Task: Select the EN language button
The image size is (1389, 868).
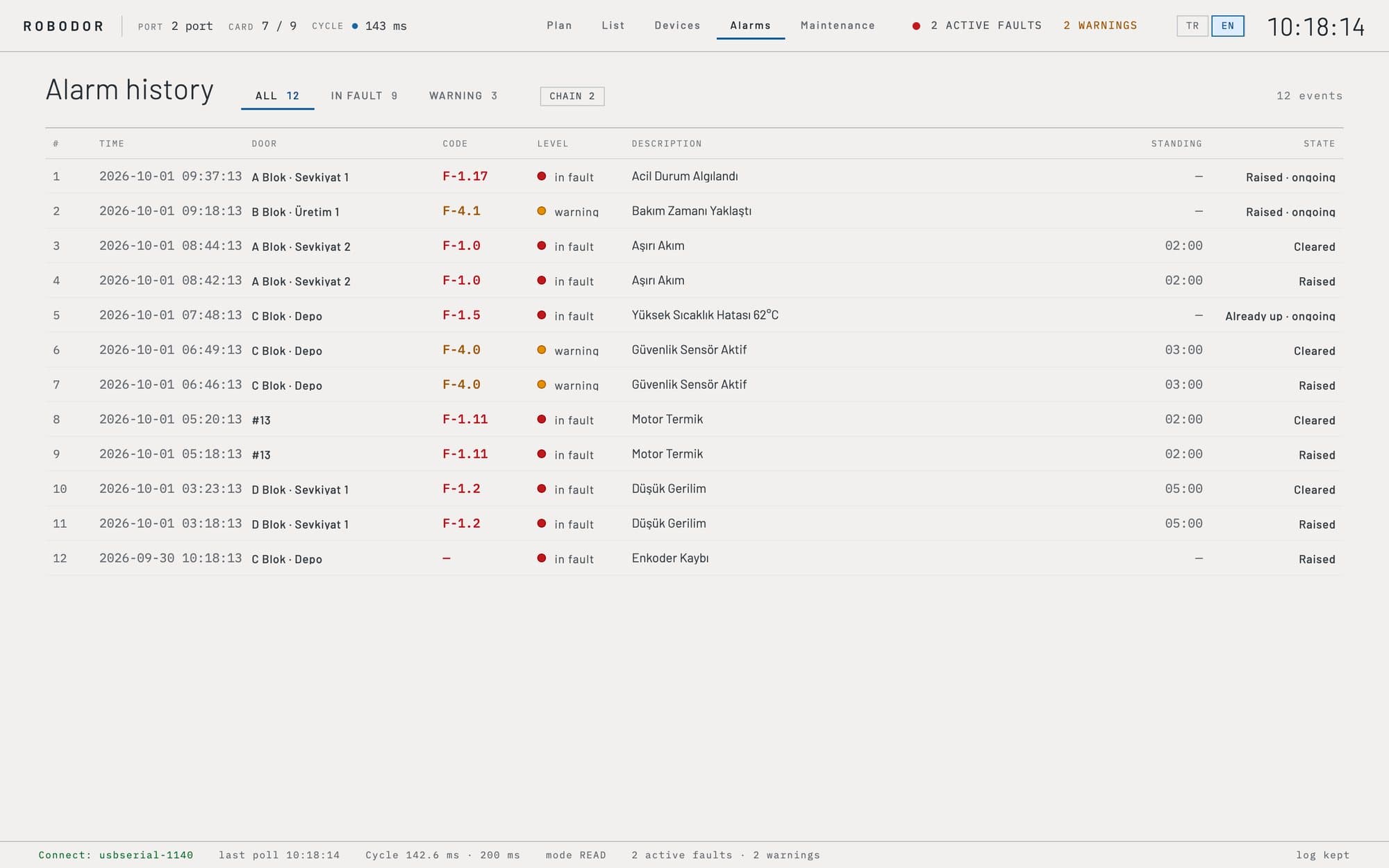Action: 1228,26
